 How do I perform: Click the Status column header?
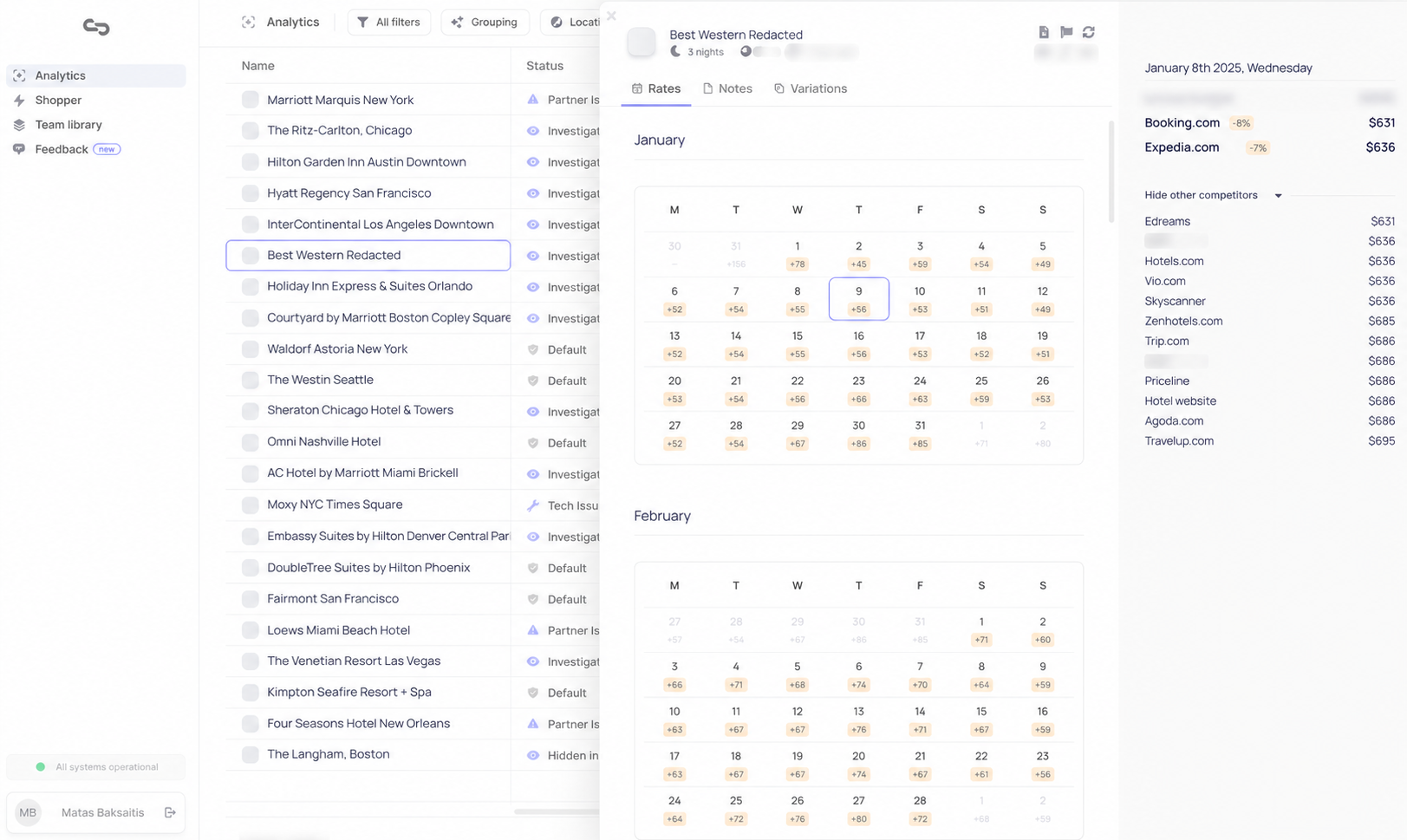coord(544,66)
